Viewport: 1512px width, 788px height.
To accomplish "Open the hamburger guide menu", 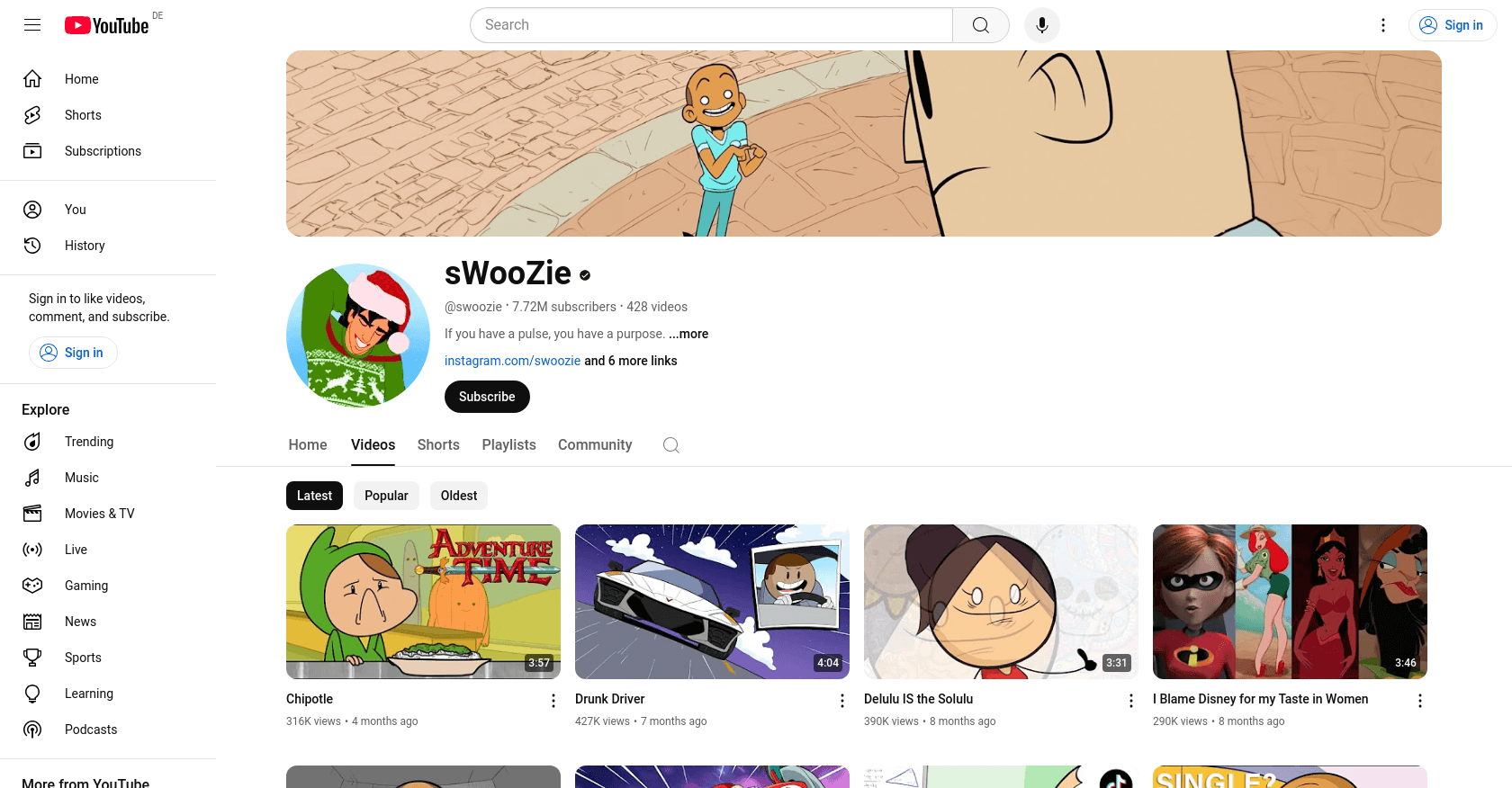I will tap(32, 25).
